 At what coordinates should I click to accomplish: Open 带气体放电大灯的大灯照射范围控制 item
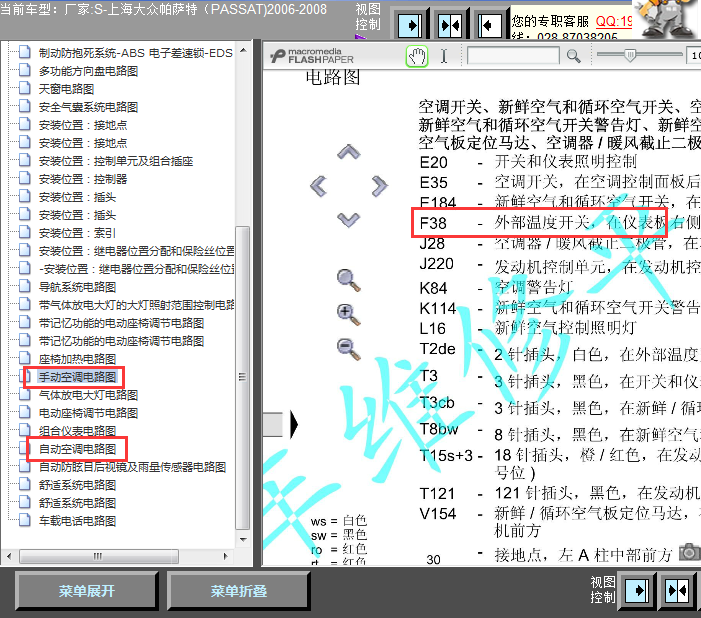136,305
